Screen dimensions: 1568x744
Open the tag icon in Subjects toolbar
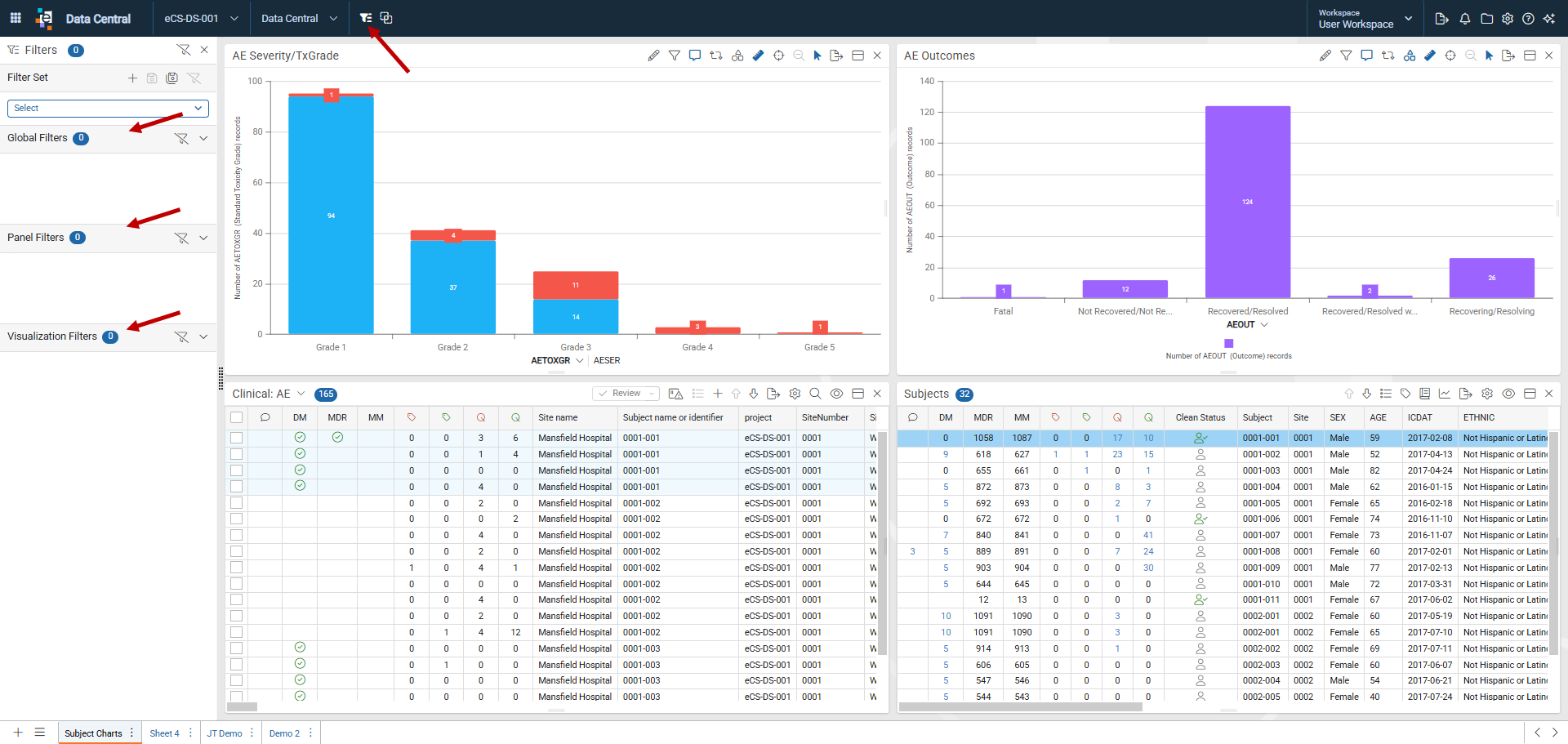point(1405,394)
